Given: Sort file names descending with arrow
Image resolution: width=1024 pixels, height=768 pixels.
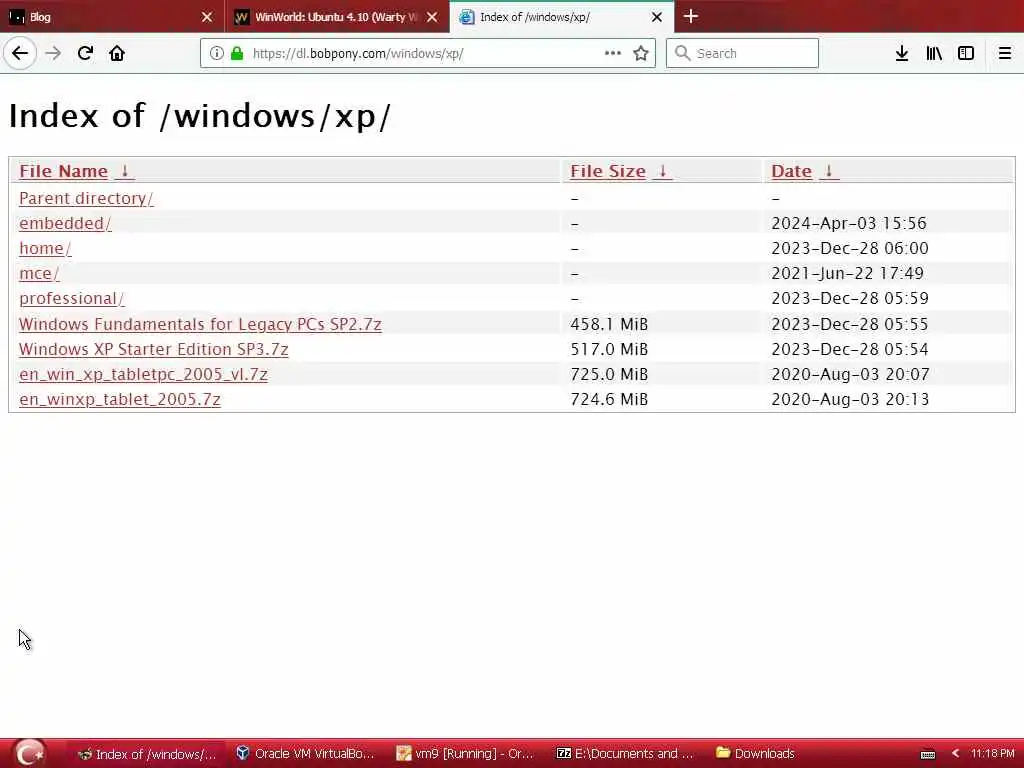Looking at the screenshot, I should pyautogui.click(x=125, y=171).
